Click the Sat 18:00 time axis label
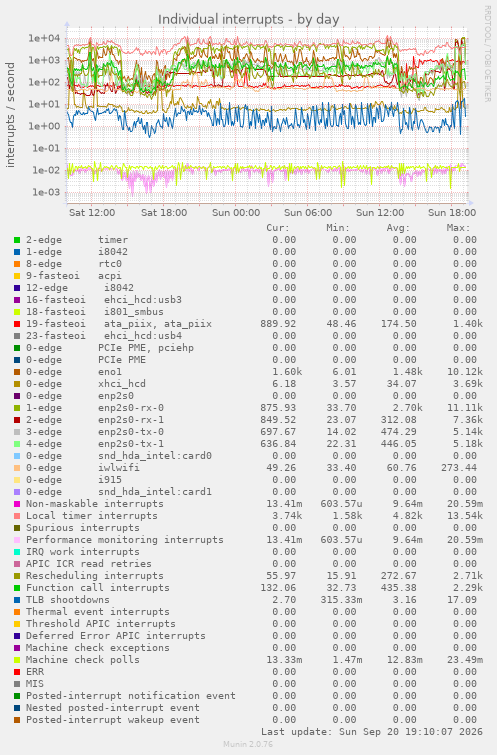 (164, 212)
